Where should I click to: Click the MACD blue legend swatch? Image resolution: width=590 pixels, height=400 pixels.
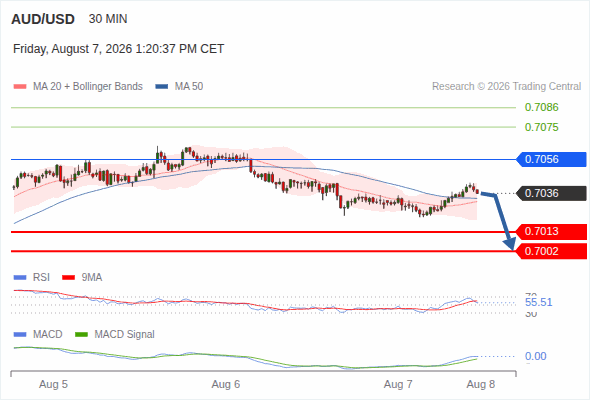[x=20, y=335]
